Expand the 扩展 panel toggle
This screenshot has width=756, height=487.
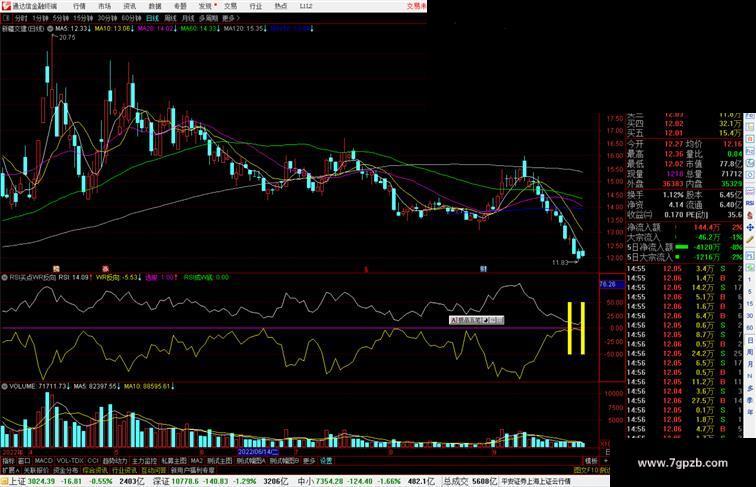point(10,470)
